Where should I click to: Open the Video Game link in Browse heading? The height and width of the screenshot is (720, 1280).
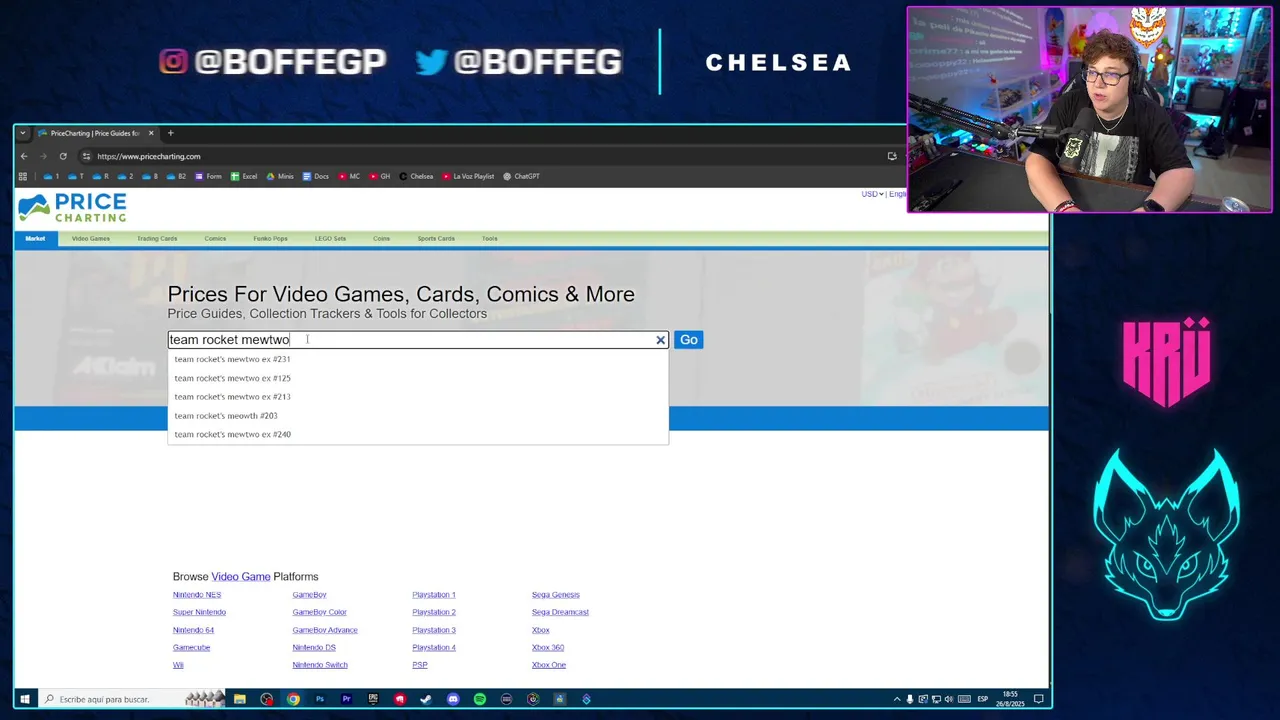(x=241, y=577)
